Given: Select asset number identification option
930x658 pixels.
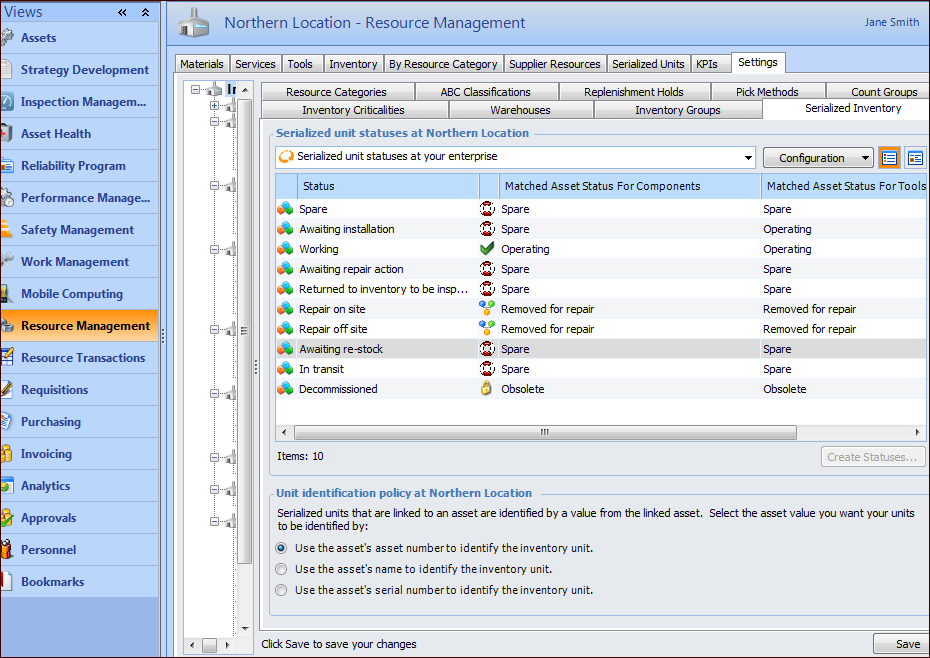Looking at the screenshot, I should coord(282,548).
